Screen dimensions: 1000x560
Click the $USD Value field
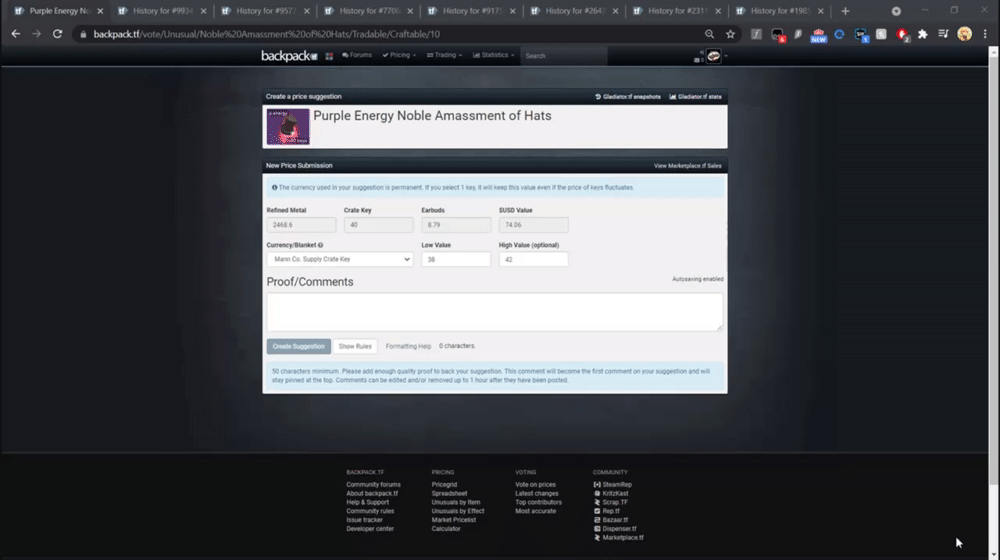[x=533, y=225]
